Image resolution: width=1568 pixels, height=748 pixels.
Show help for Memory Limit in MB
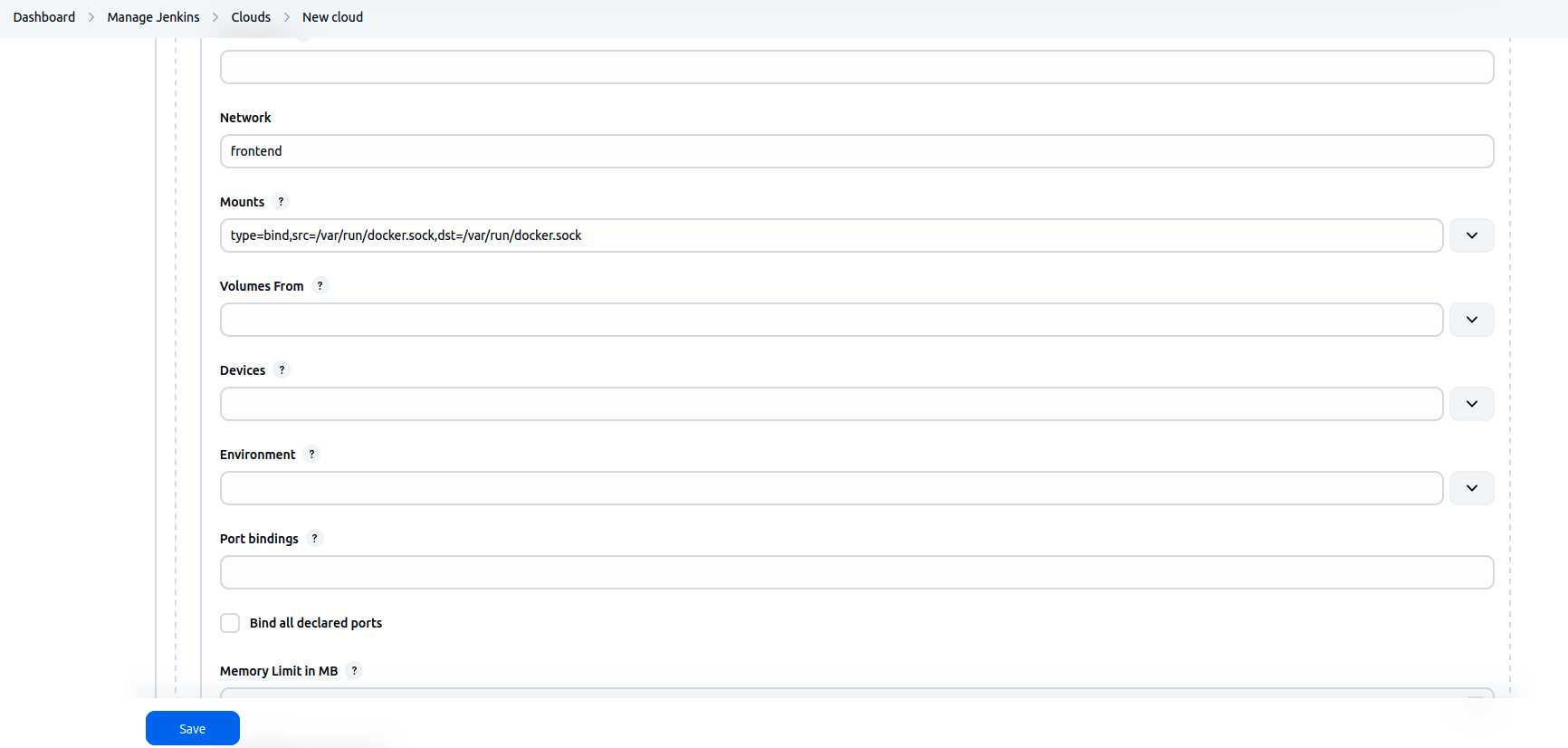(354, 671)
